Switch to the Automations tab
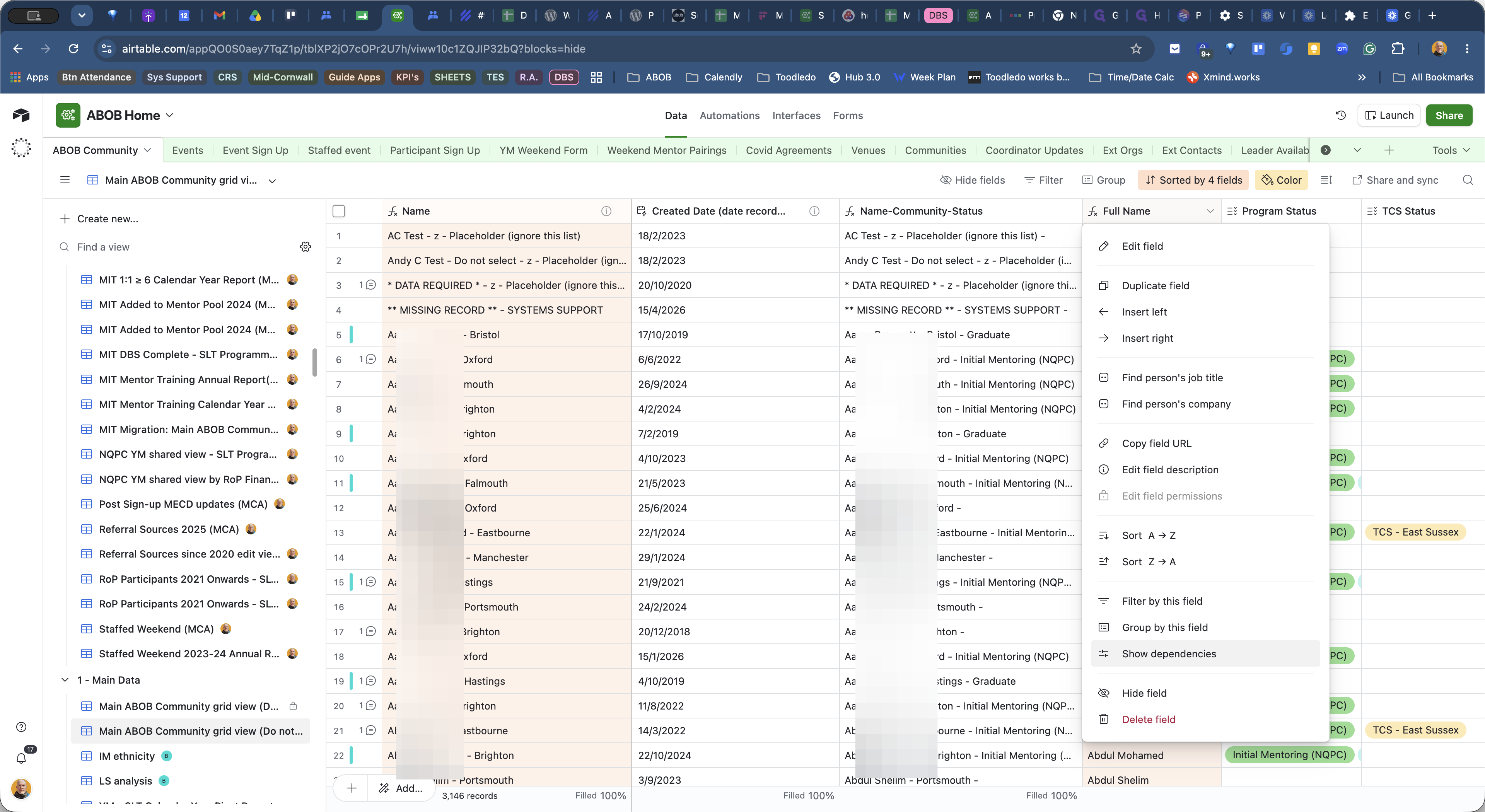This screenshot has height=812, width=1485. (x=729, y=115)
